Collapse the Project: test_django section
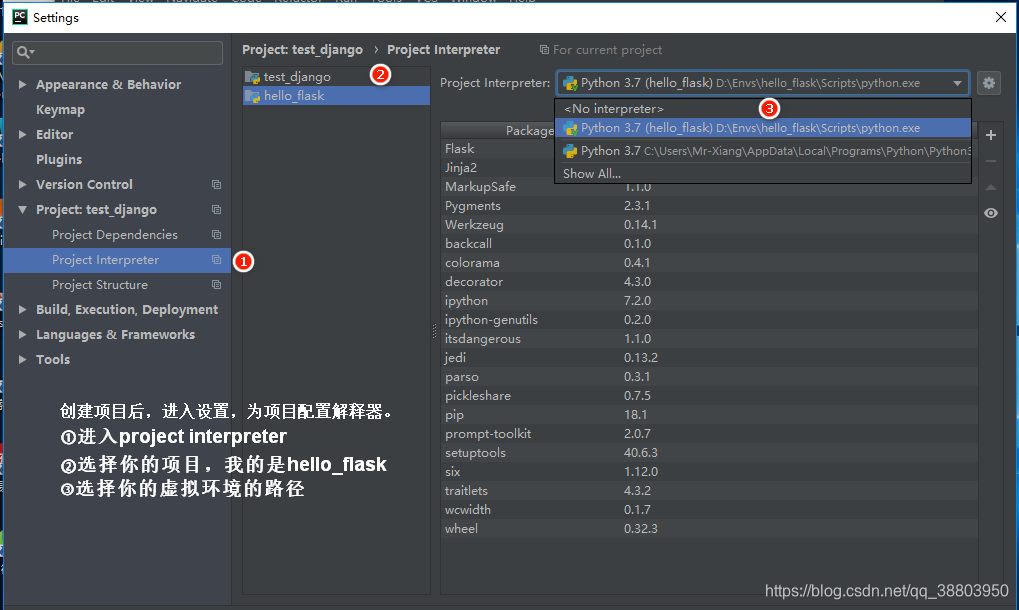 pyautogui.click(x=22, y=210)
